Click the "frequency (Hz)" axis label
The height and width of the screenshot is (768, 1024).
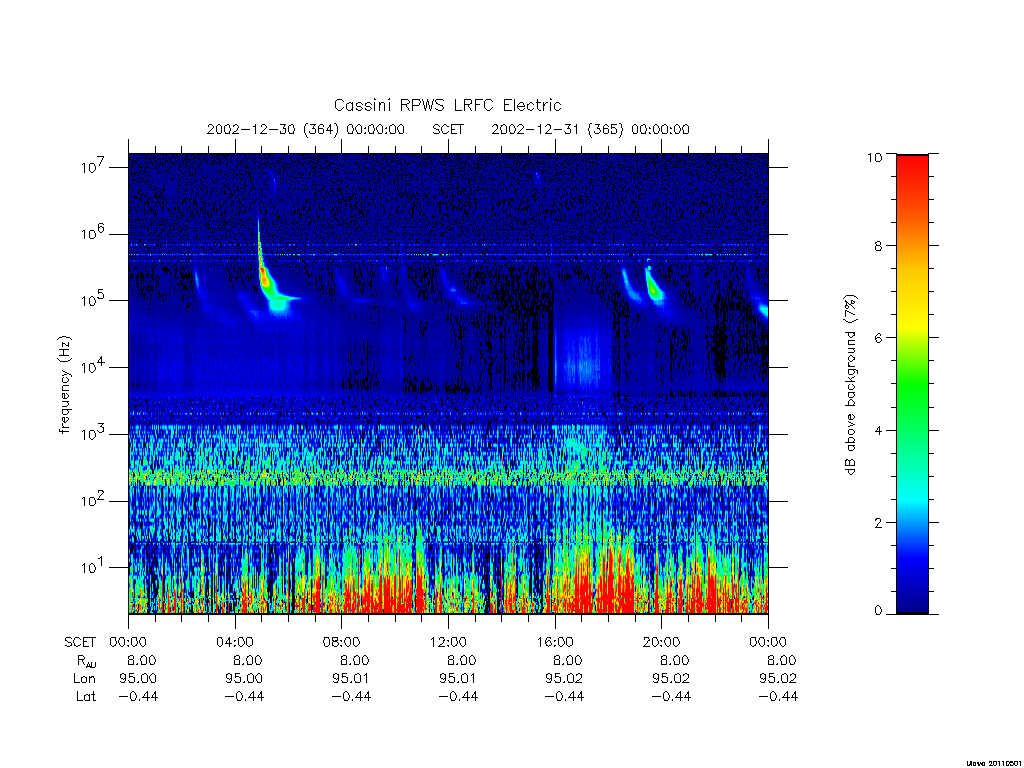pyautogui.click(x=65, y=385)
